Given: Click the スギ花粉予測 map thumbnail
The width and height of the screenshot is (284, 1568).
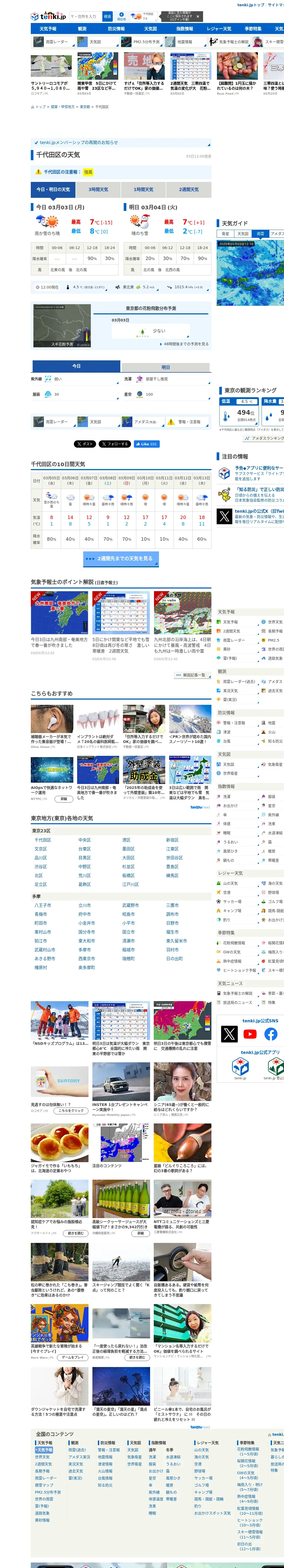Looking at the screenshot, I should (x=62, y=326).
